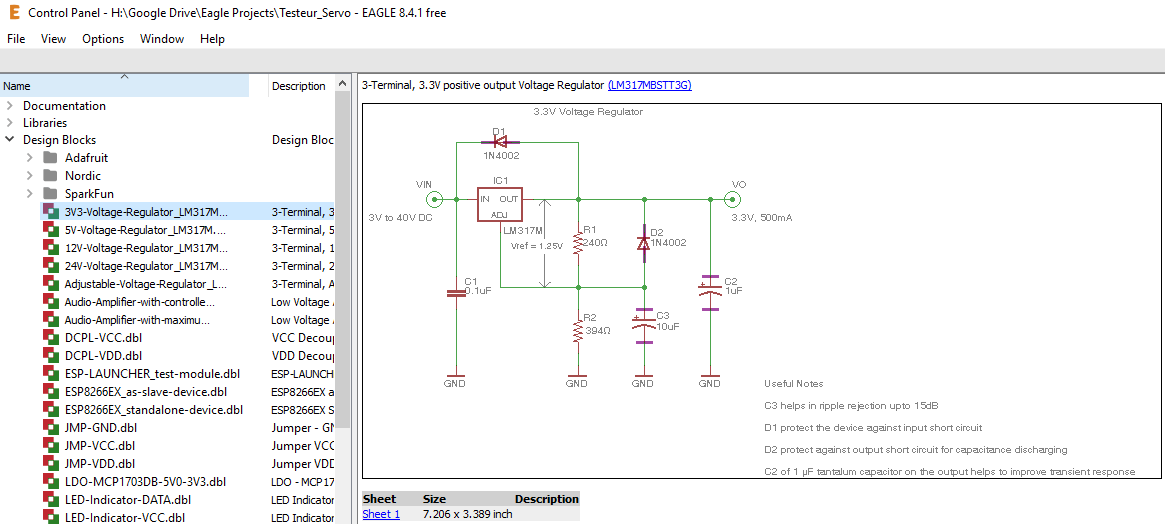Select ESP8266EX_as-slave-device.dbl

point(146,392)
